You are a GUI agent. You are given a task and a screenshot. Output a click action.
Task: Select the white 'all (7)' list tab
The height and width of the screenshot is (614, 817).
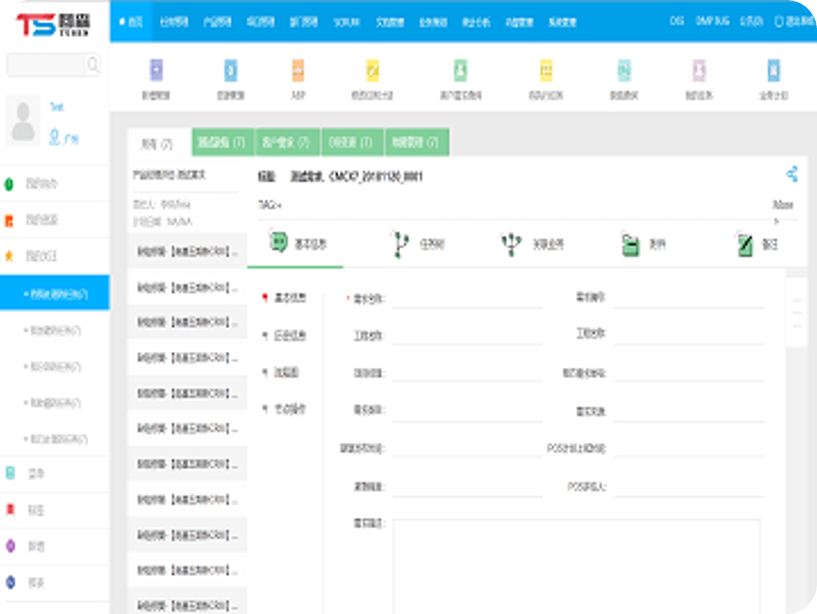coord(158,143)
